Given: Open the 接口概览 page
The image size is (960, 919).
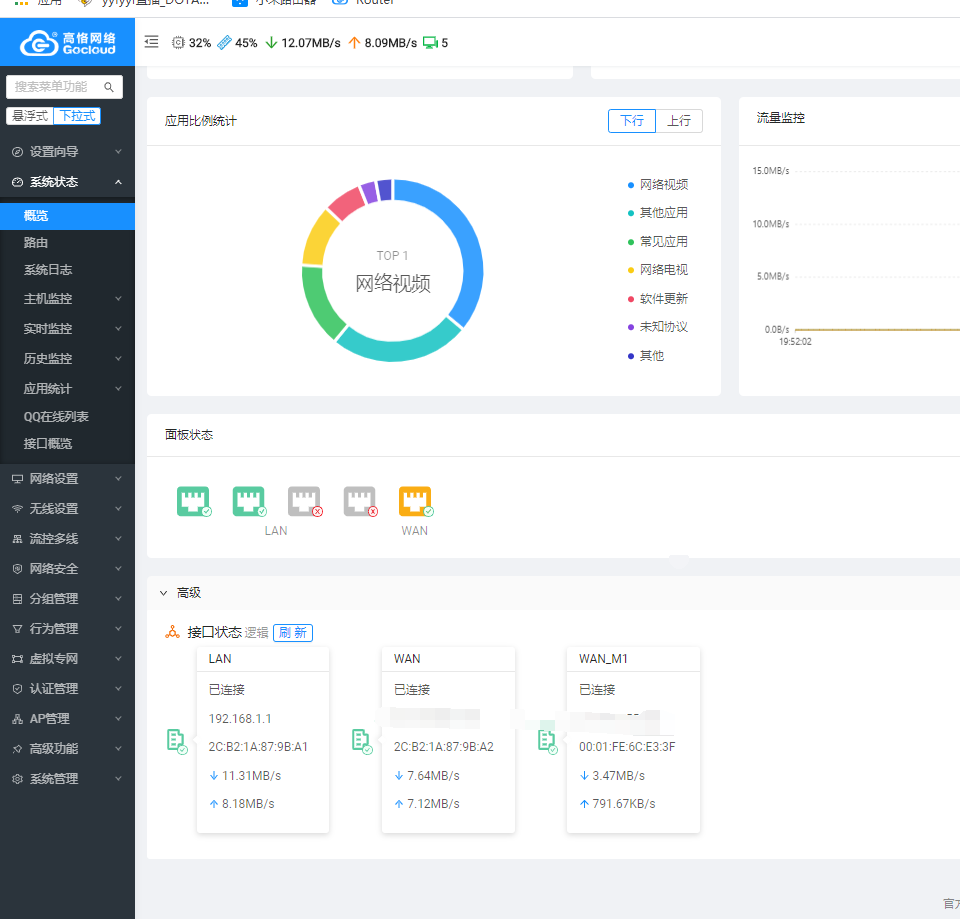Looking at the screenshot, I should click(48, 444).
